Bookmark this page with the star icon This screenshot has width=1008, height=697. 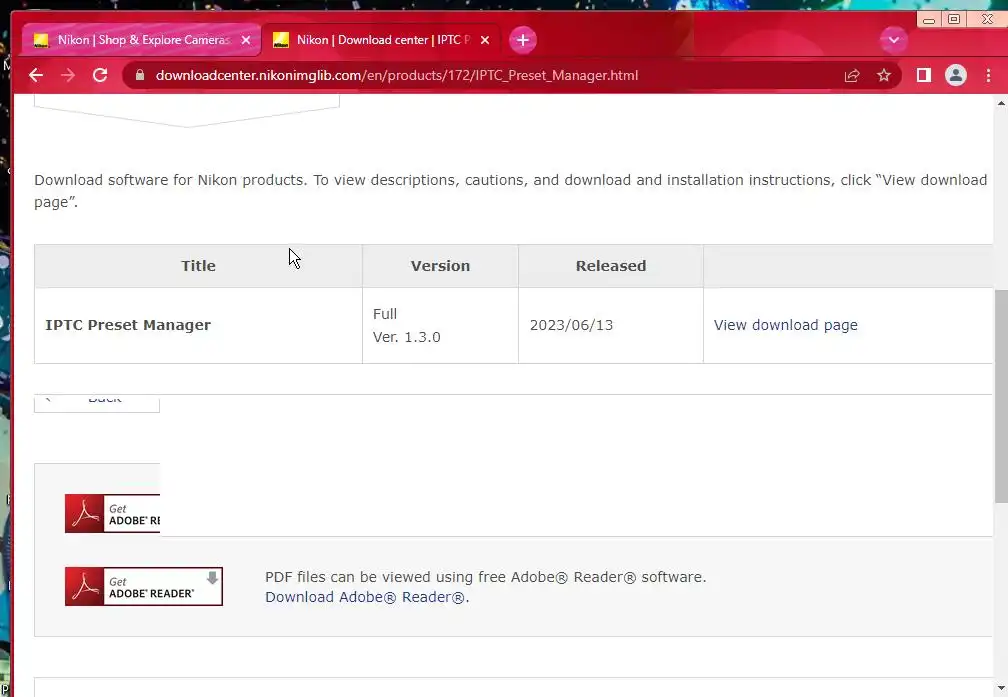coord(884,75)
